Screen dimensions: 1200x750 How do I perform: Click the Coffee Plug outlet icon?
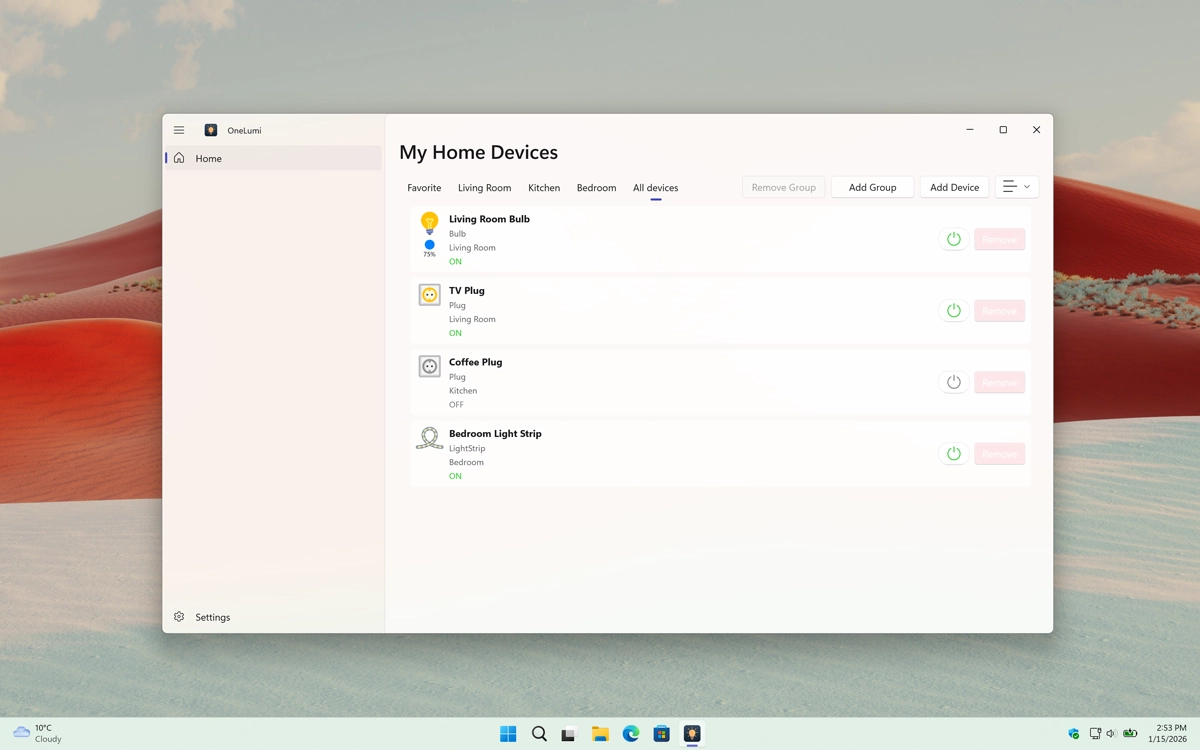point(429,366)
